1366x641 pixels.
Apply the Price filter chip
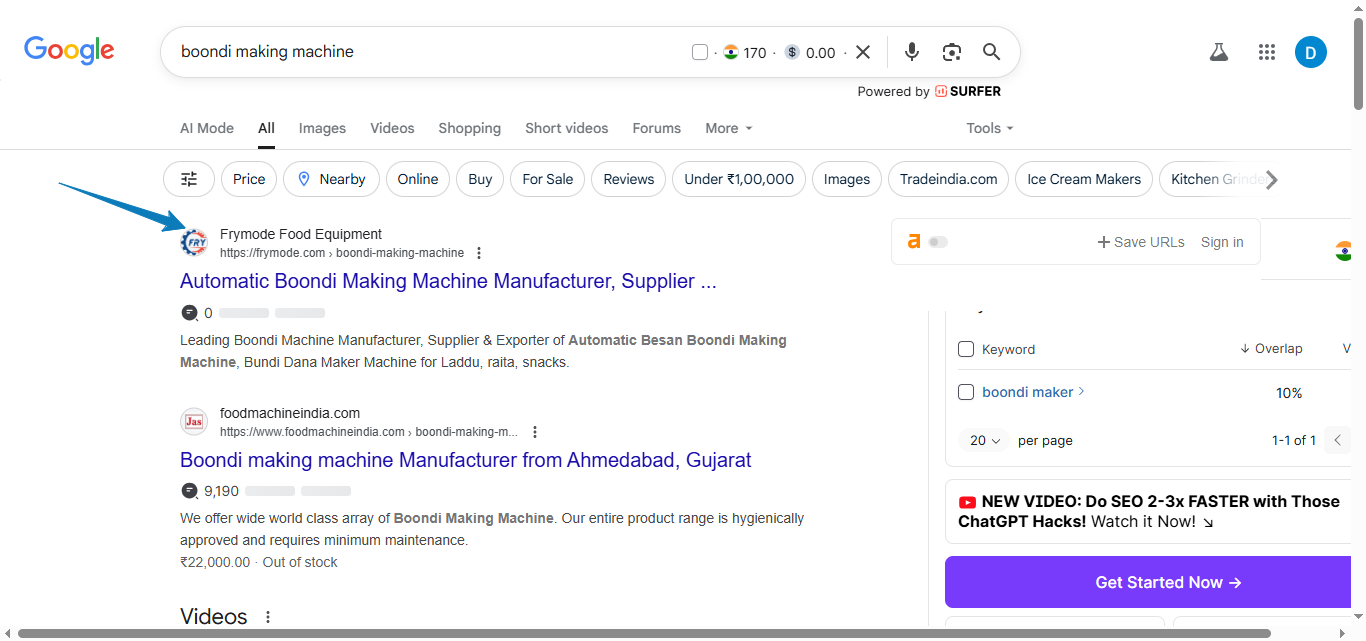[x=249, y=179]
